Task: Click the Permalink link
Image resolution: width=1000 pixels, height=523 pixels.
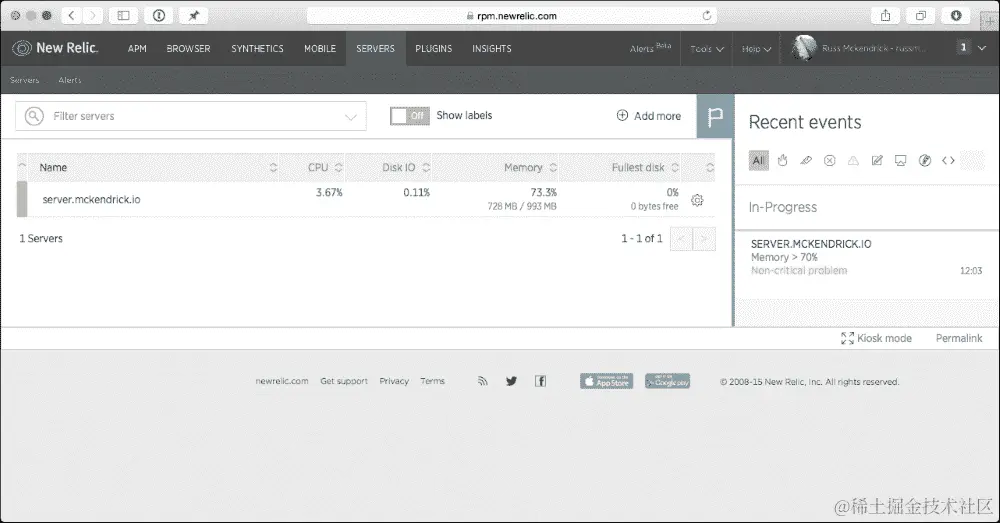Action: click(x=959, y=338)
